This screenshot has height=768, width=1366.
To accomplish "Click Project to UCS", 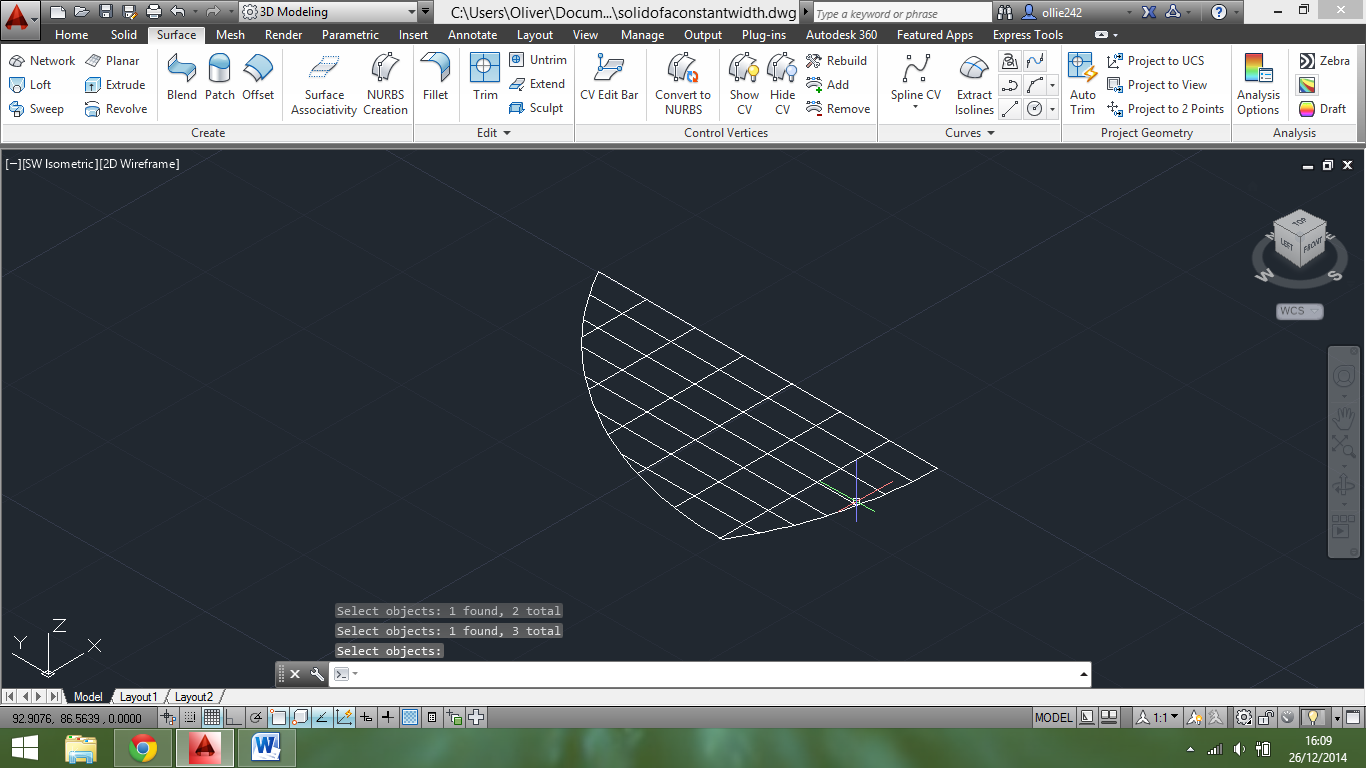I will pyautogui.click(x=1156, y=61).
